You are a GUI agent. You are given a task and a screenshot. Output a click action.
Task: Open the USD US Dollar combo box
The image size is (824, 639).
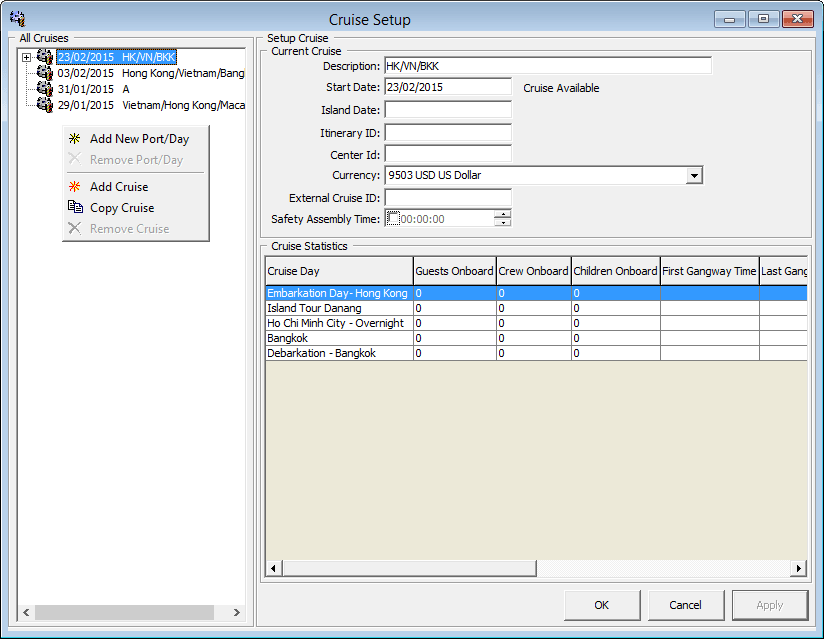click(694, 176)
